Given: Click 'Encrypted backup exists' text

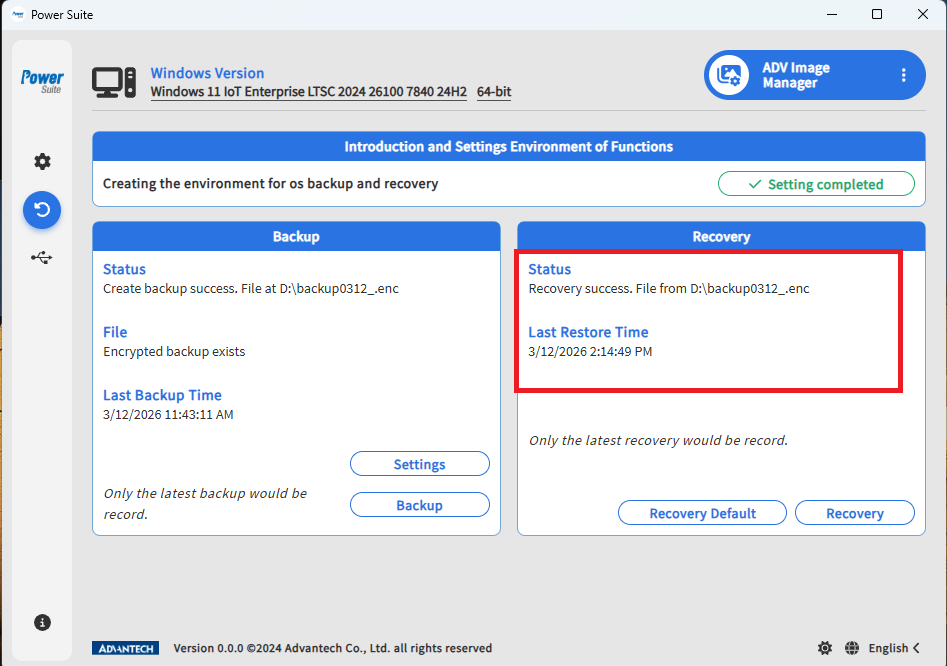Looking at the screenshot, I should (174, 351).
